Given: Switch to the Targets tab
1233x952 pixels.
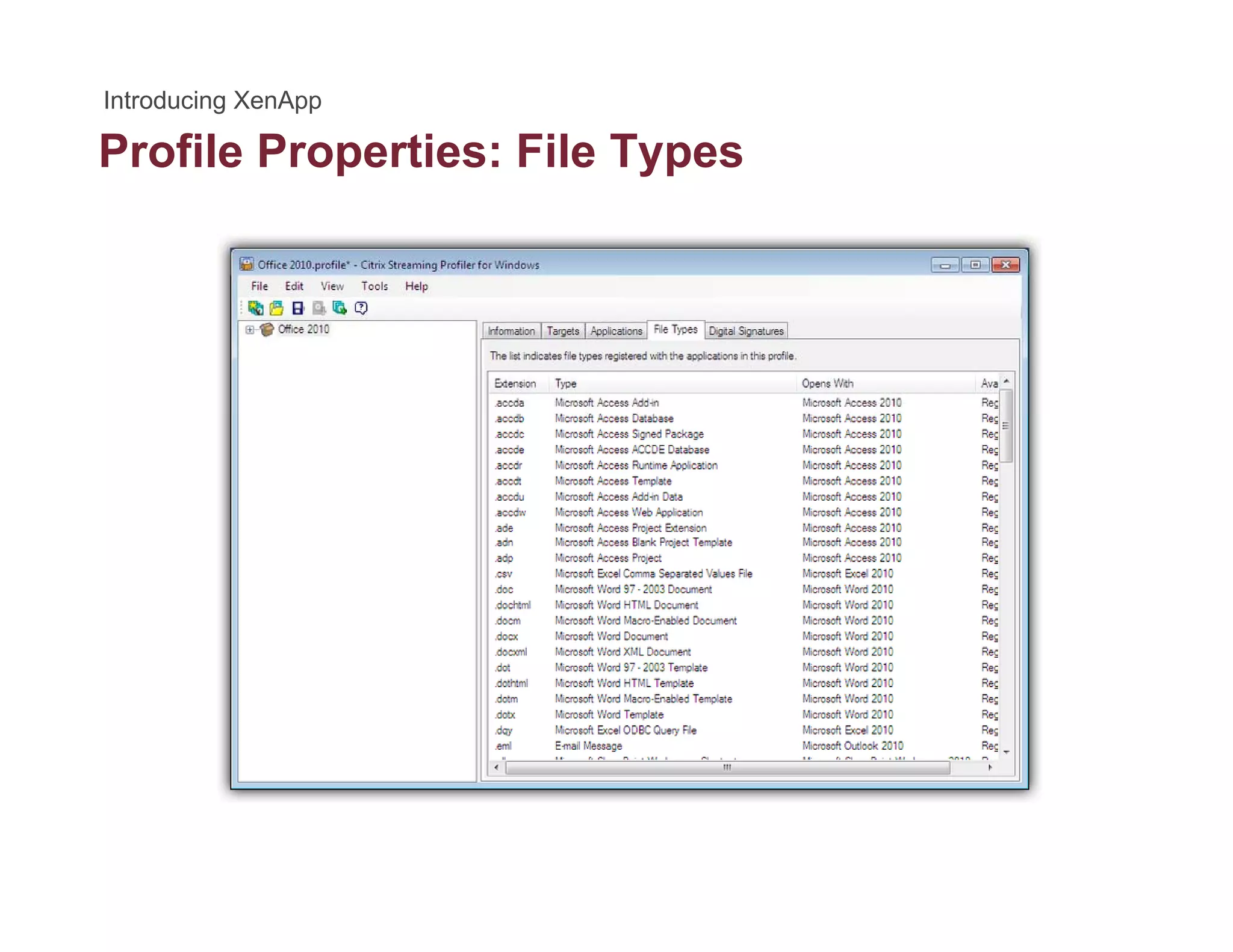Looking at the screenshot, I should 562,331.
